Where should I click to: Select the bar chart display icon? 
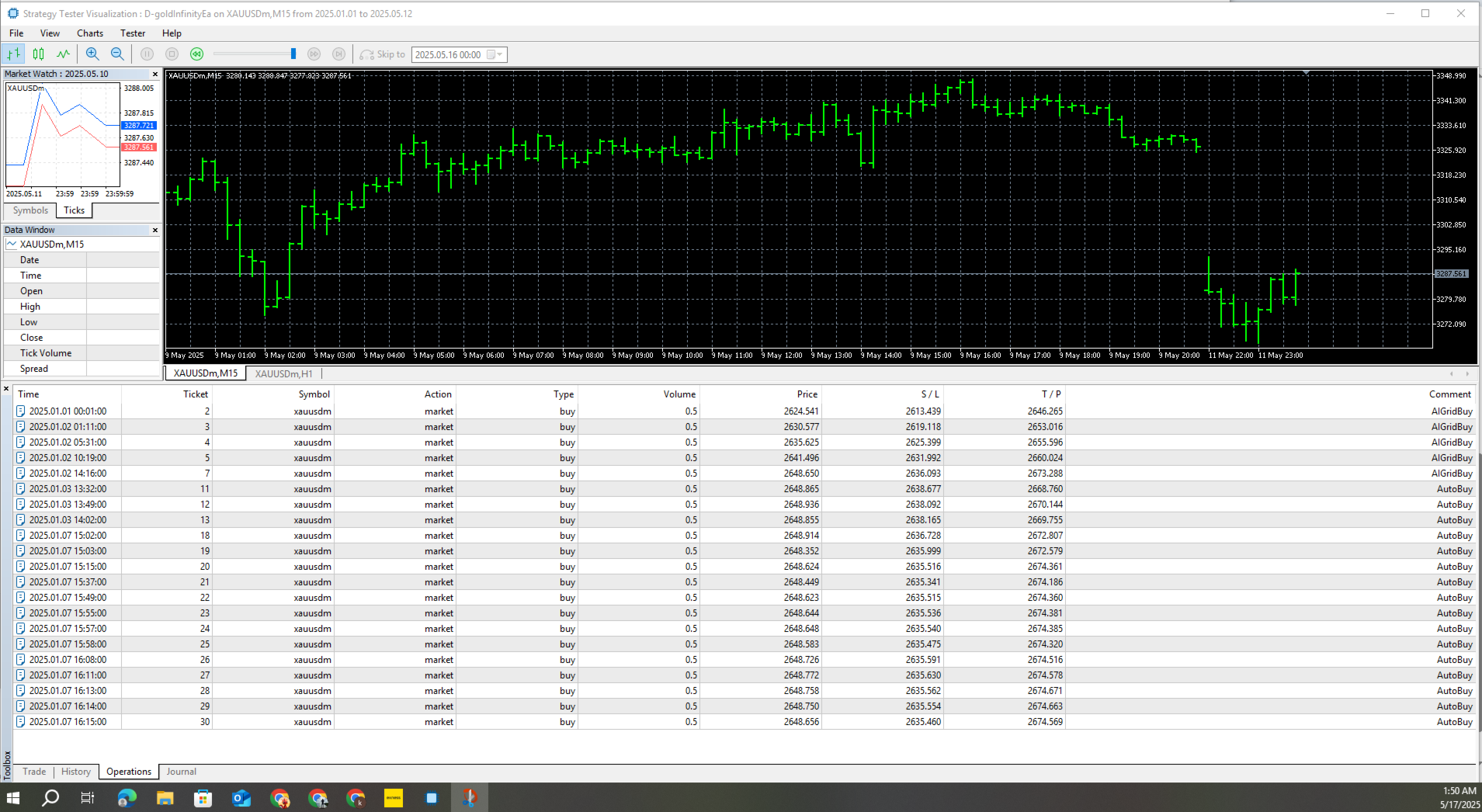(x=13, y=54)
